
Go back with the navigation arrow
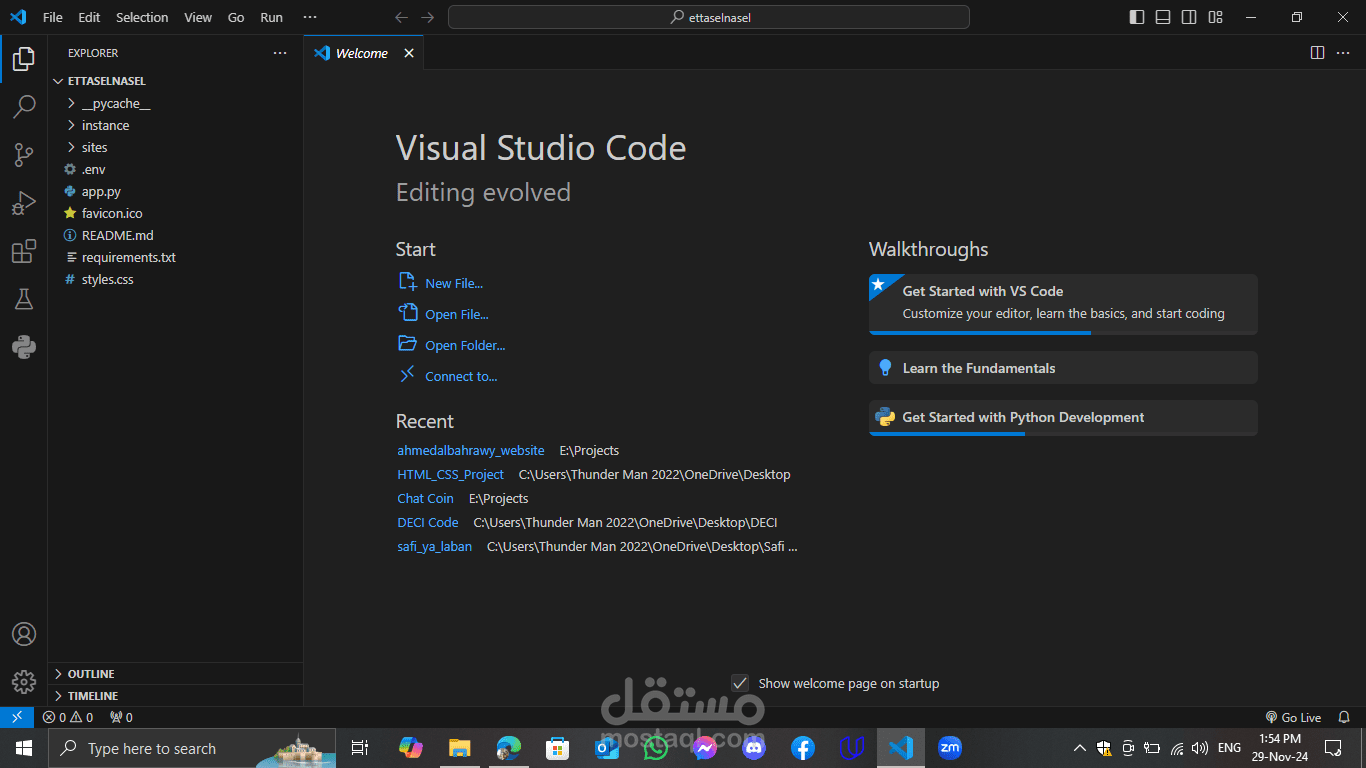pos(401,17)
